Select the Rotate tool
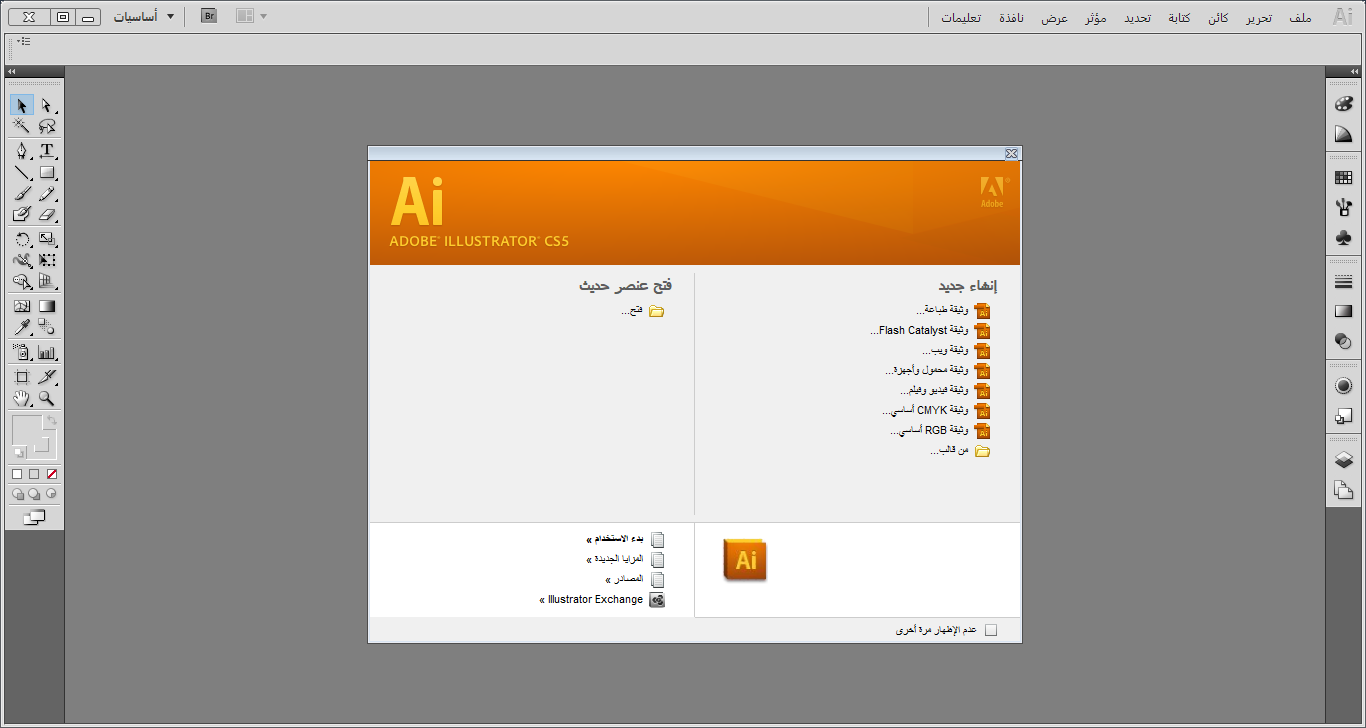This screenshot has width=1366, height=728. 22,239
